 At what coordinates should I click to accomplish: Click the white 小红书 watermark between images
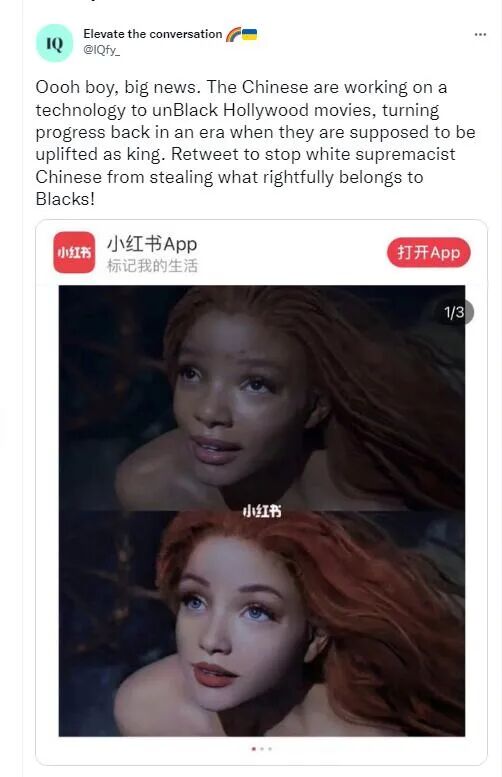262,511
